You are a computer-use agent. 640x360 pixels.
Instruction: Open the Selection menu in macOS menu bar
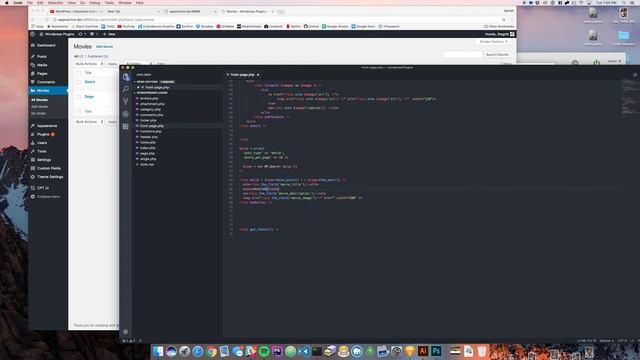[56, 2]
